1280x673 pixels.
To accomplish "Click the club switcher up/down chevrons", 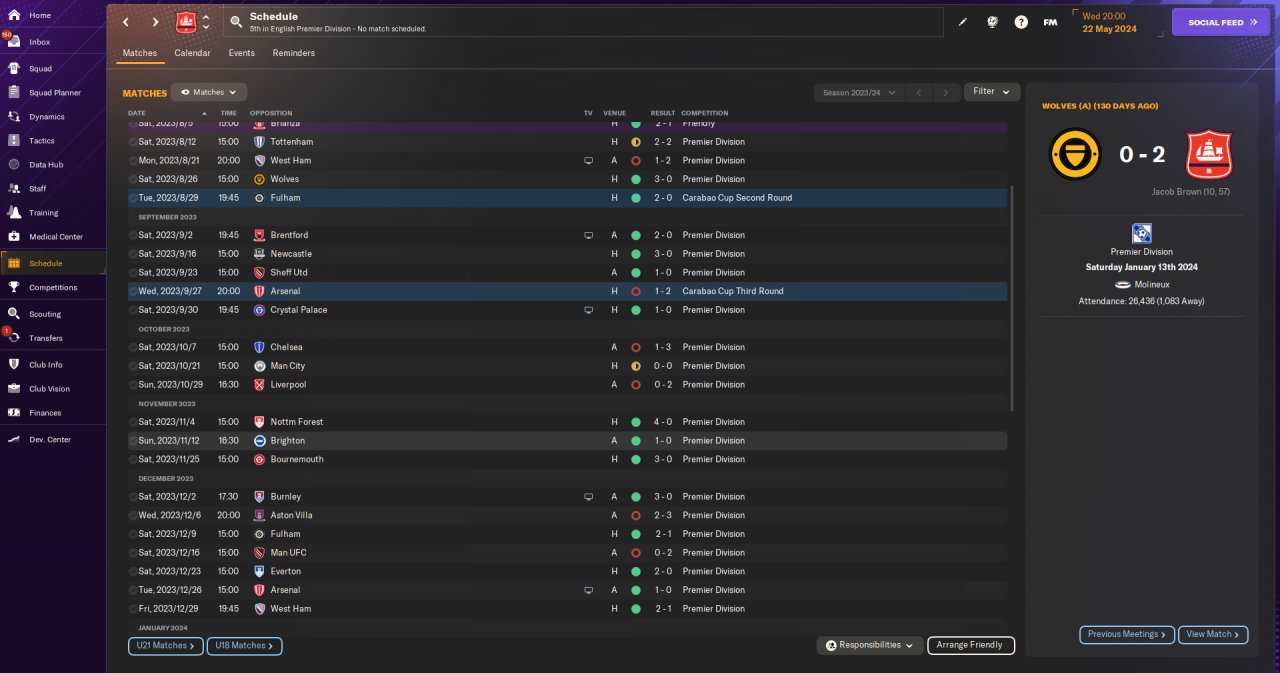I will 206,21.
